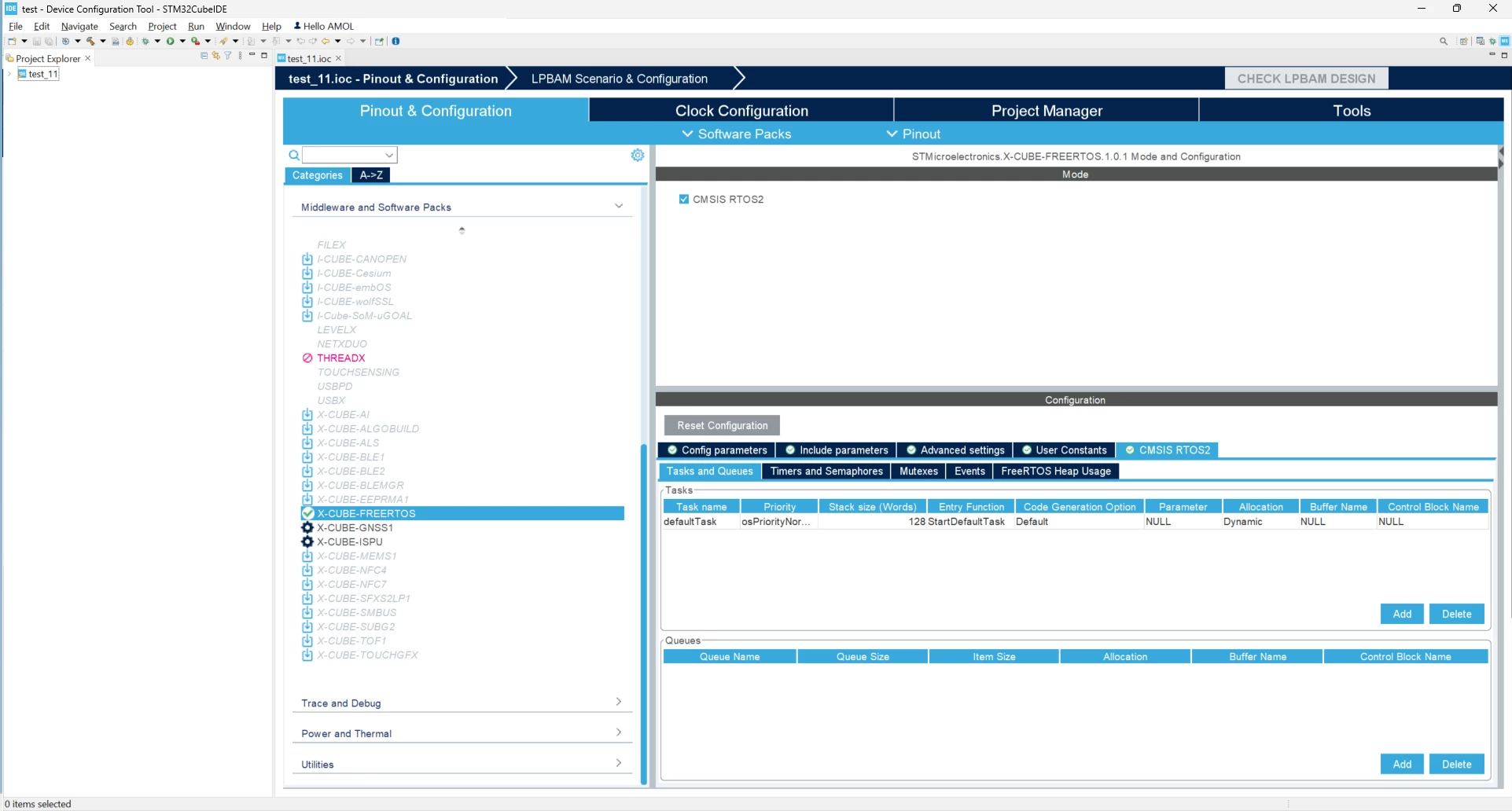Open the Window menu
This screenshot has width=1512, height=811.
click(233, 26)
